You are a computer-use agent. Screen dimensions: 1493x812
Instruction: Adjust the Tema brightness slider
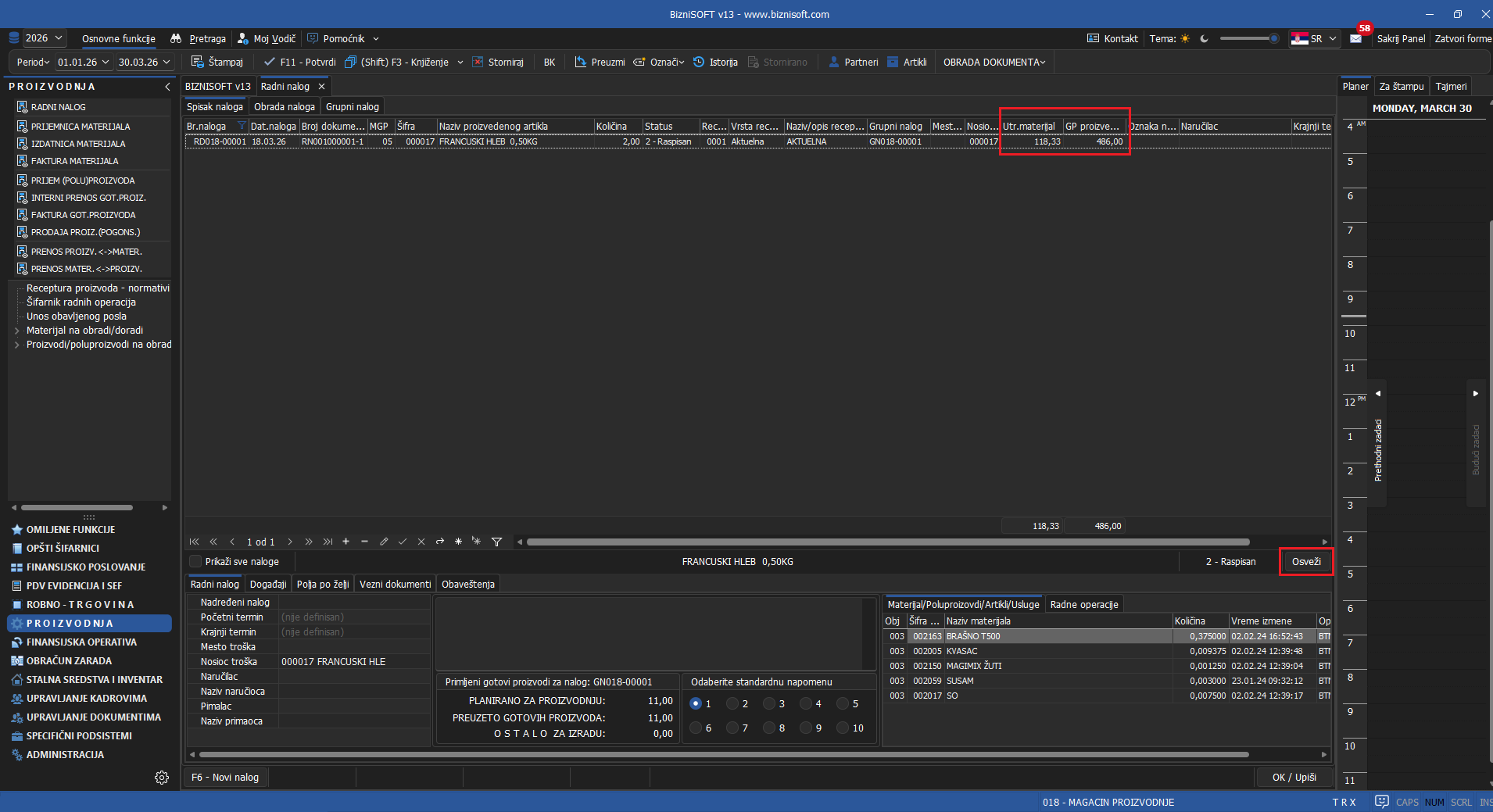point(1249,38)
